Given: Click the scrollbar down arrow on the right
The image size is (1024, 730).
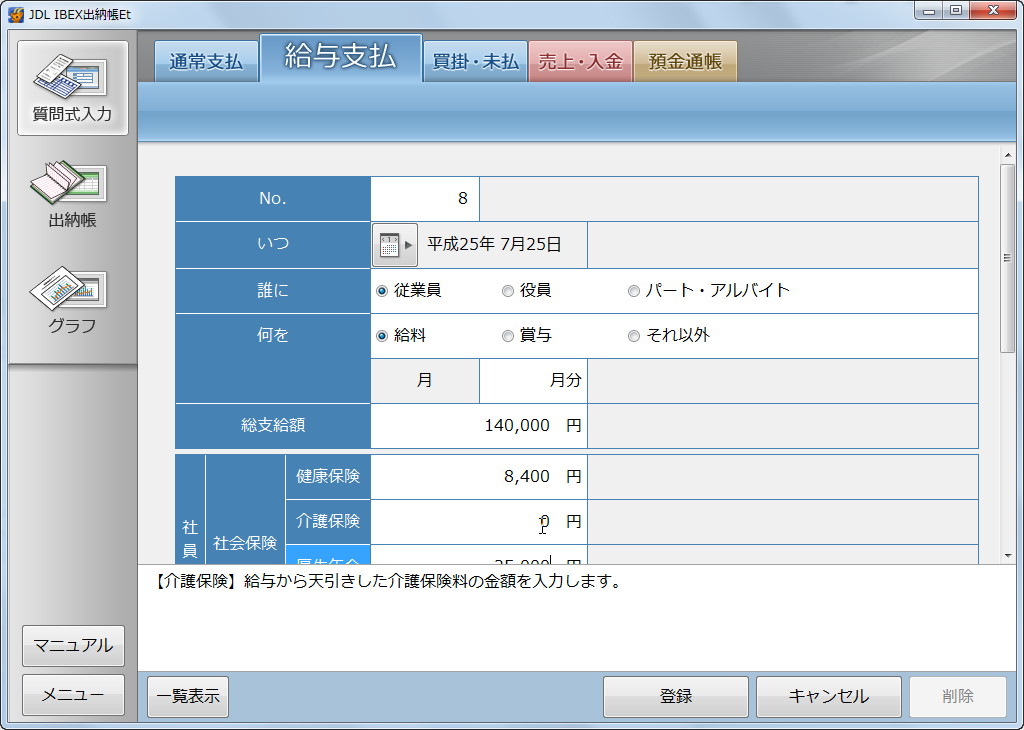Looking at the screenshot, I should [1009, 556].
